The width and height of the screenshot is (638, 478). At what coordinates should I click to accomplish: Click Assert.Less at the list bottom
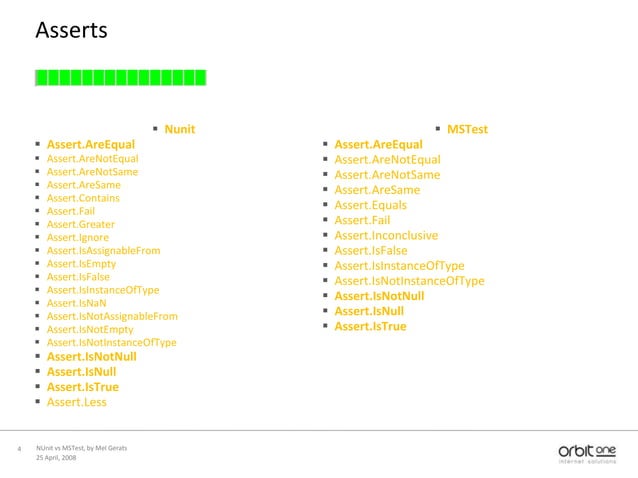pyautogui.click(x=76, y=402)
